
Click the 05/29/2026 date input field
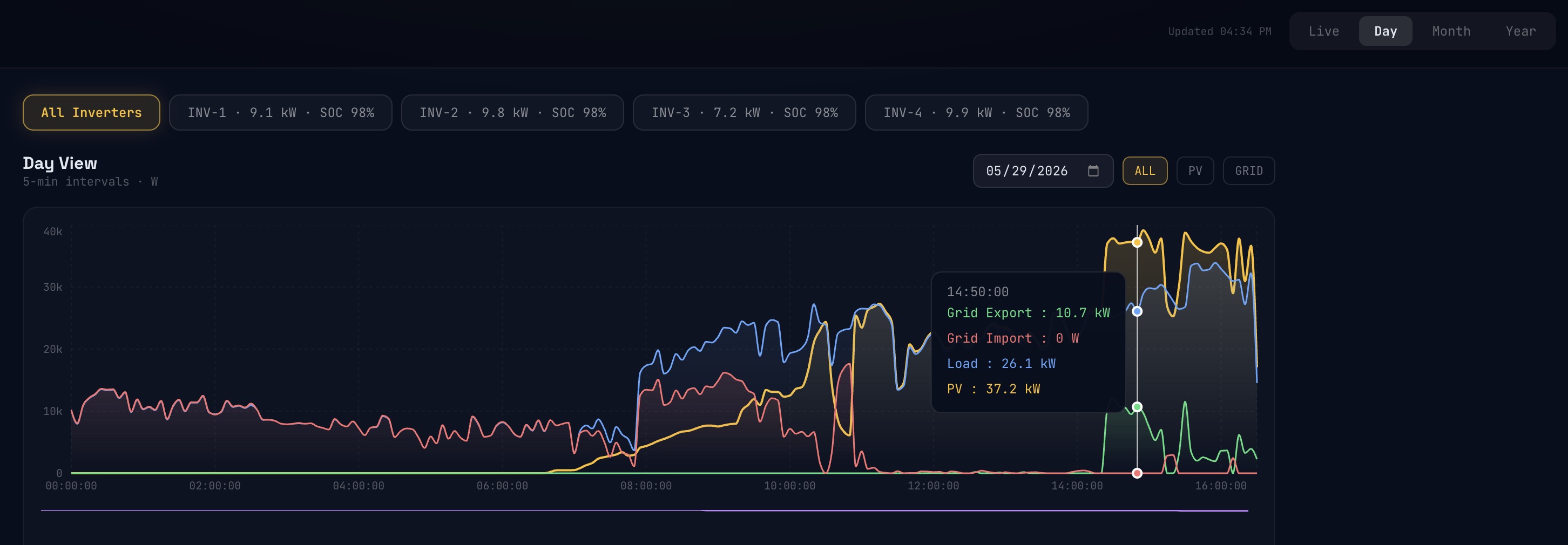point(1043,171)
